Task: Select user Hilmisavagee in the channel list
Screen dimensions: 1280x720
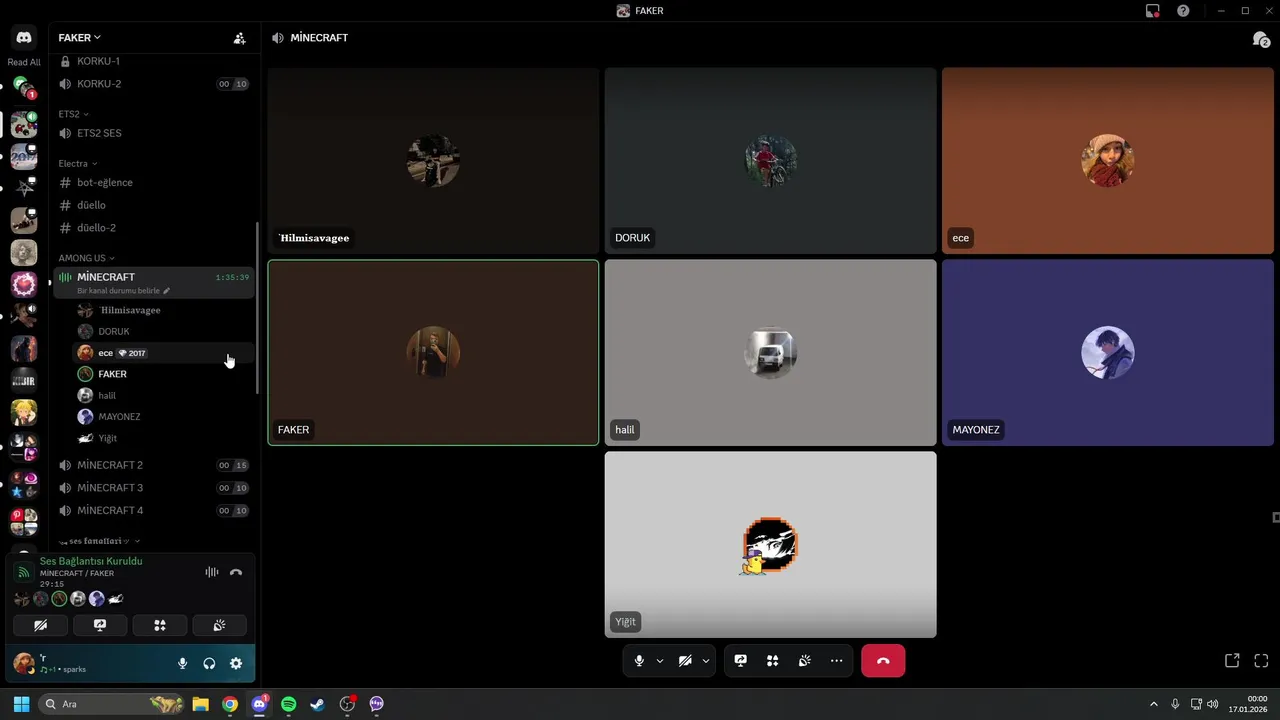Action: click(x=164, y=310)
